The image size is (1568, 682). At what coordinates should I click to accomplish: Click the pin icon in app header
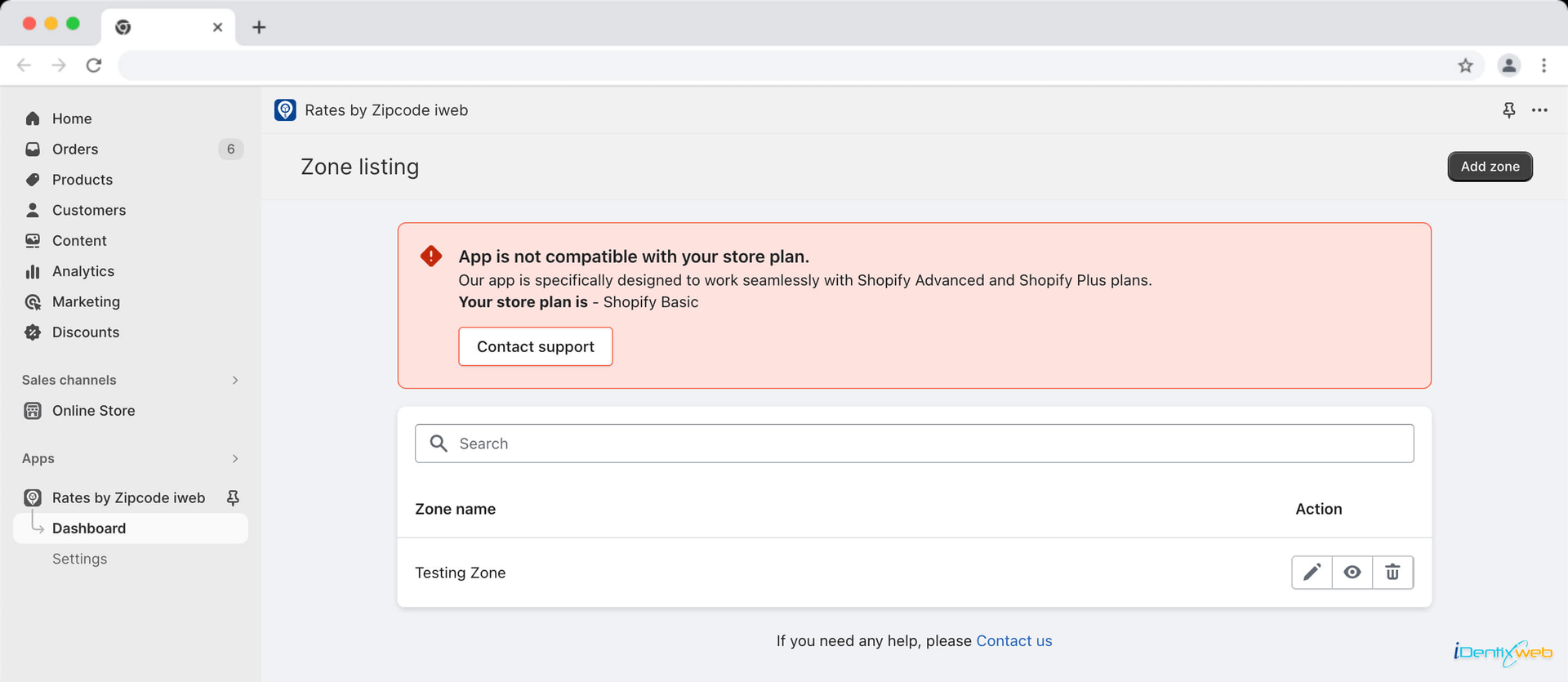[1509, 110]
